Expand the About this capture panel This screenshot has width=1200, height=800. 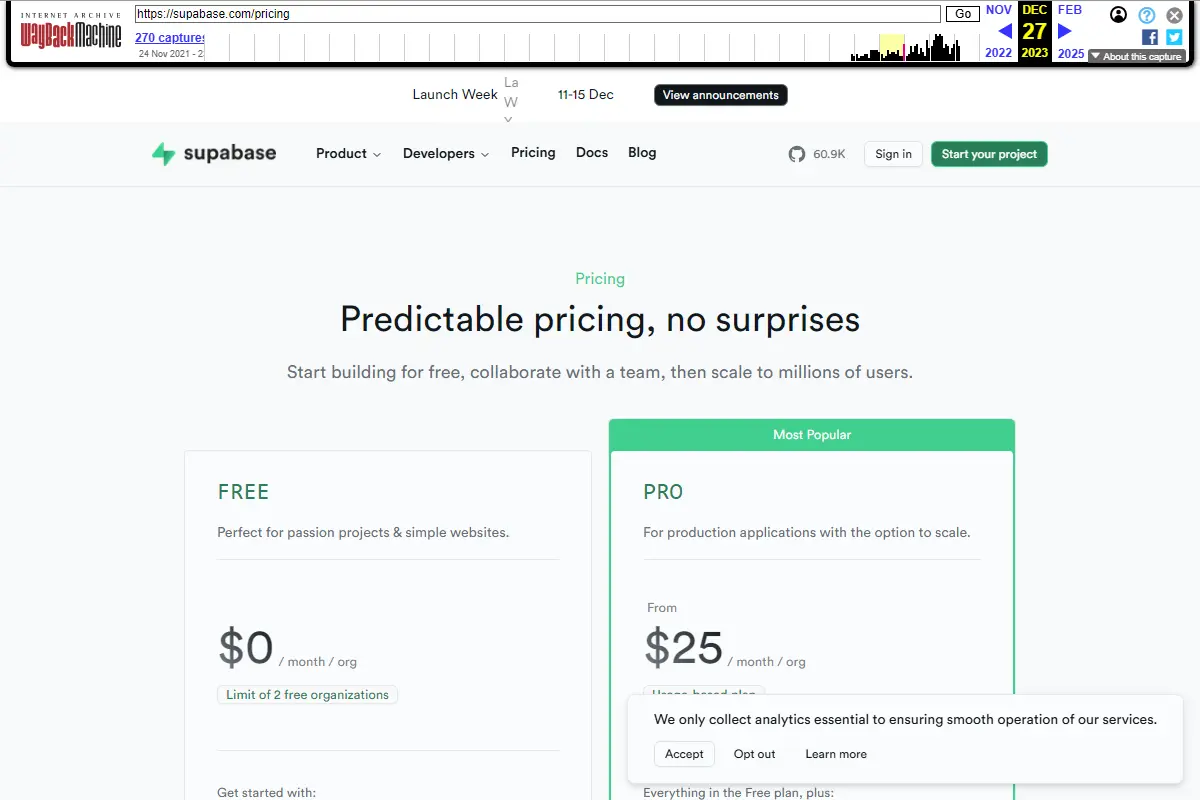click(1138, 56)
